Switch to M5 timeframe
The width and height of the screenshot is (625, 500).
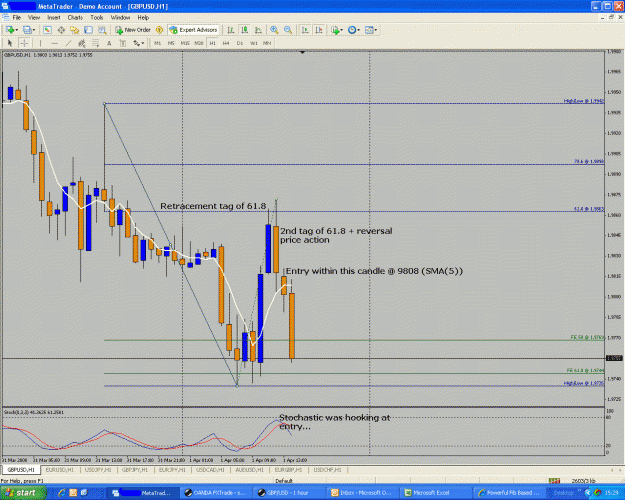[x=171, y=43]
